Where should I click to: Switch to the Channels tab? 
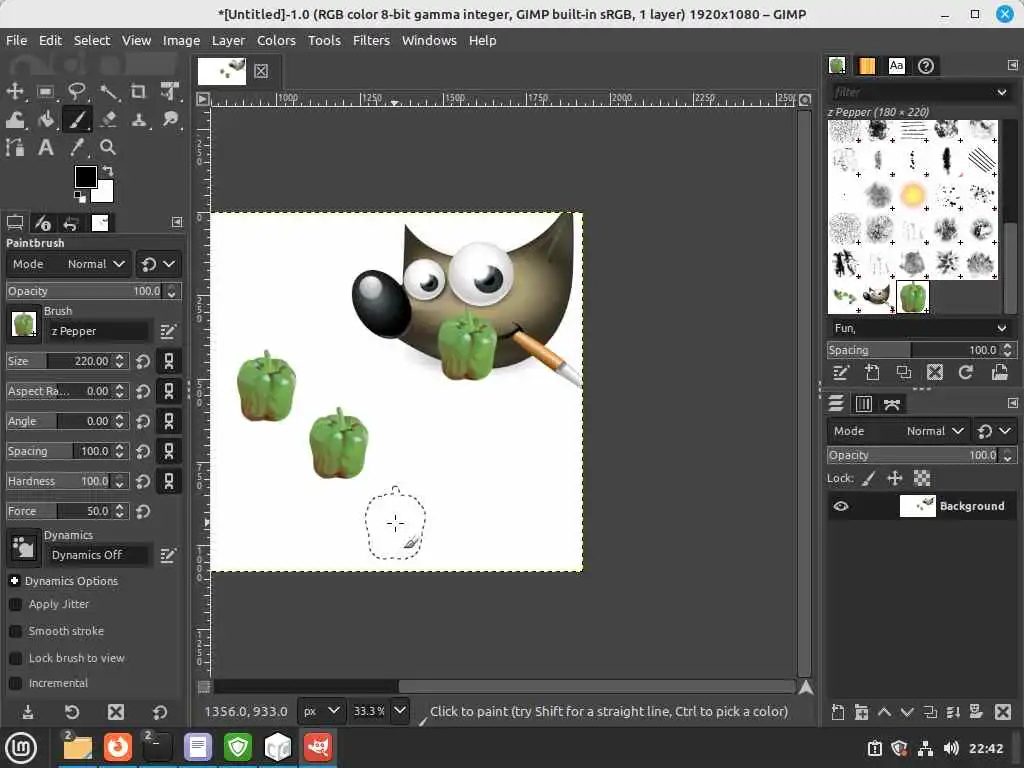pos(863,404)
